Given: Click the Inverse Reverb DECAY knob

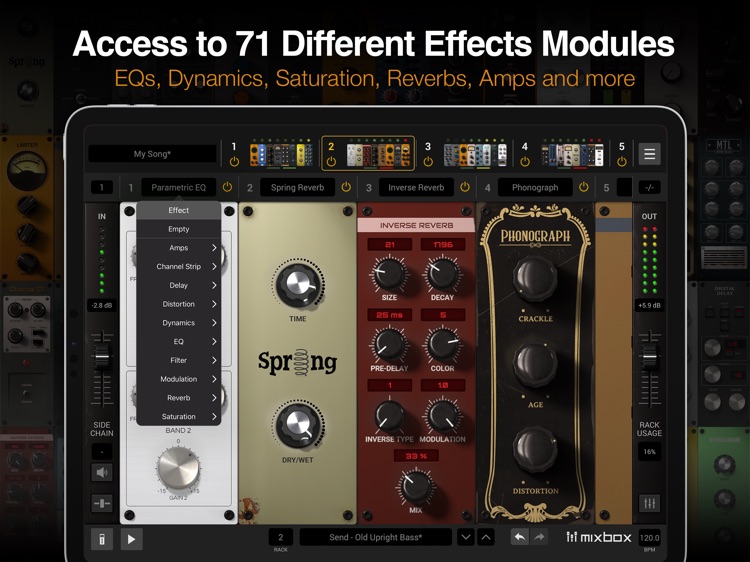Looking at the screenshot, I should (x=442, y=274).
